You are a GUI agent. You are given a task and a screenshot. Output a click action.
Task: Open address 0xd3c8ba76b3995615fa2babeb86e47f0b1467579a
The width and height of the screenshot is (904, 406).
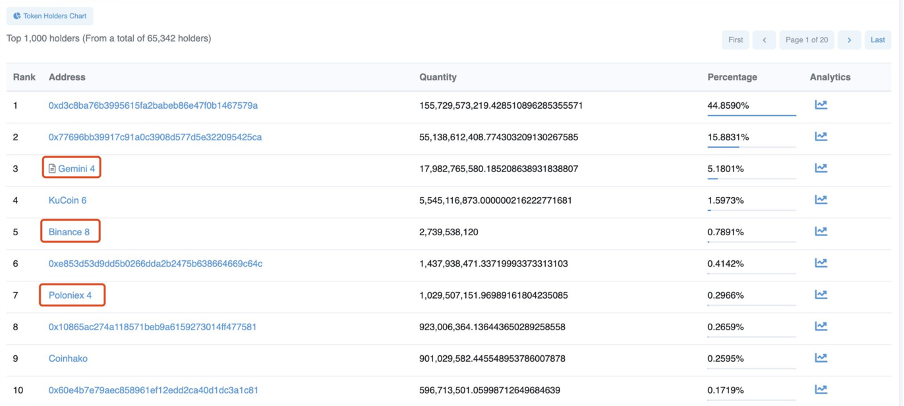pyautogui.click(x=153, y=105)
